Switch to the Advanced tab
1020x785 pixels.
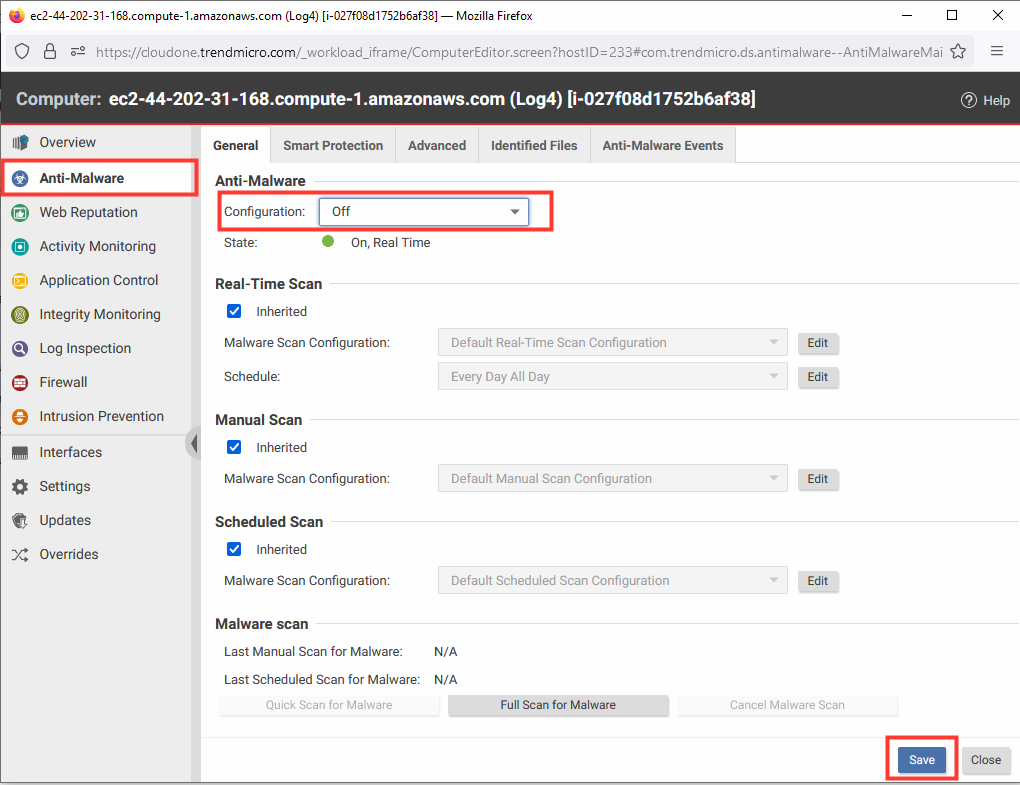click(x=437, y=146)
